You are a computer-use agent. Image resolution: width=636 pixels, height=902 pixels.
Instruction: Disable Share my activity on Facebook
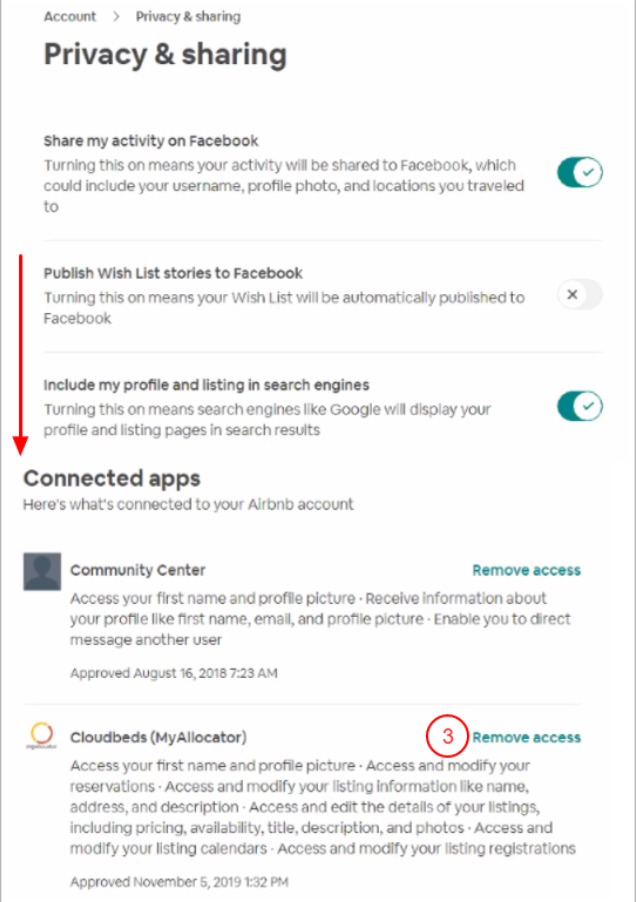(x=579, y=173)
